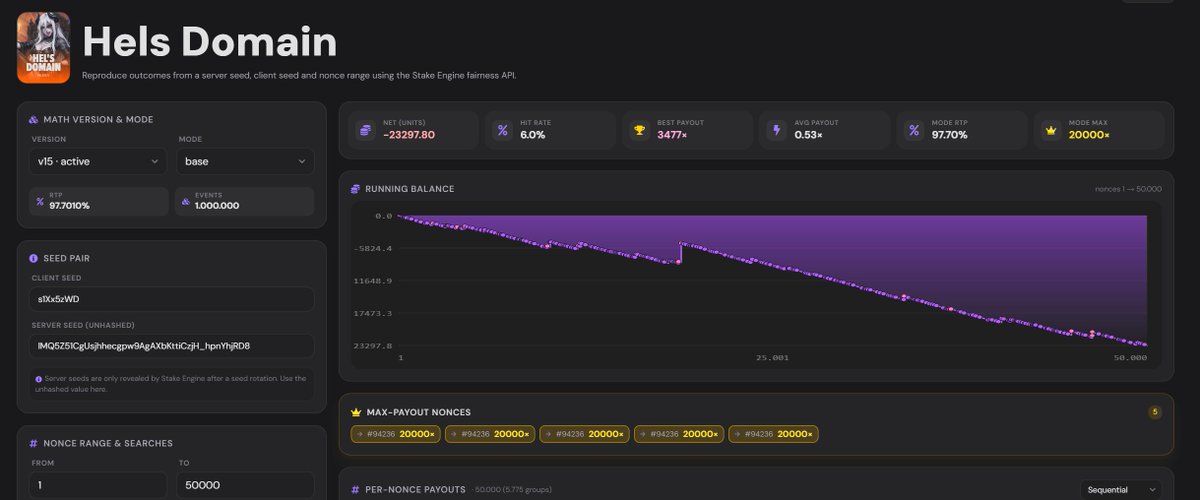This screenshot has width=1200, height=500.
Task: Click the server seeds rotation note text
Action: pos(172,384)
